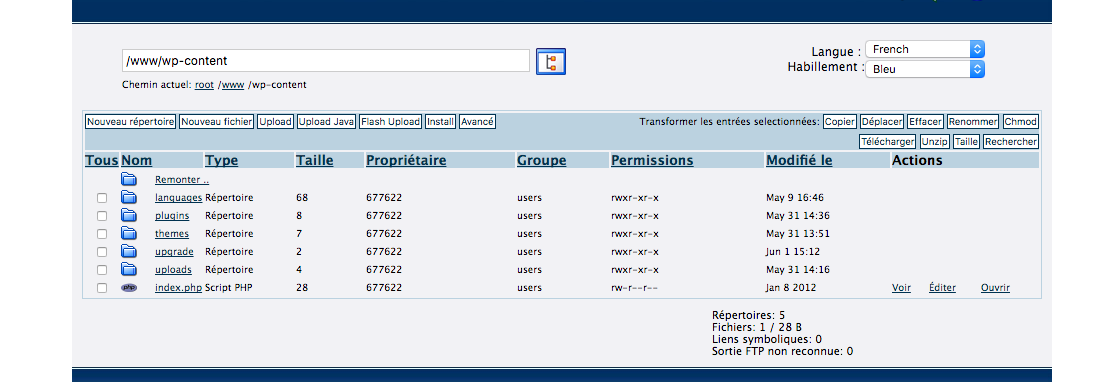Sort by the Type column header

pyautogui.click(x=221, y=161)
